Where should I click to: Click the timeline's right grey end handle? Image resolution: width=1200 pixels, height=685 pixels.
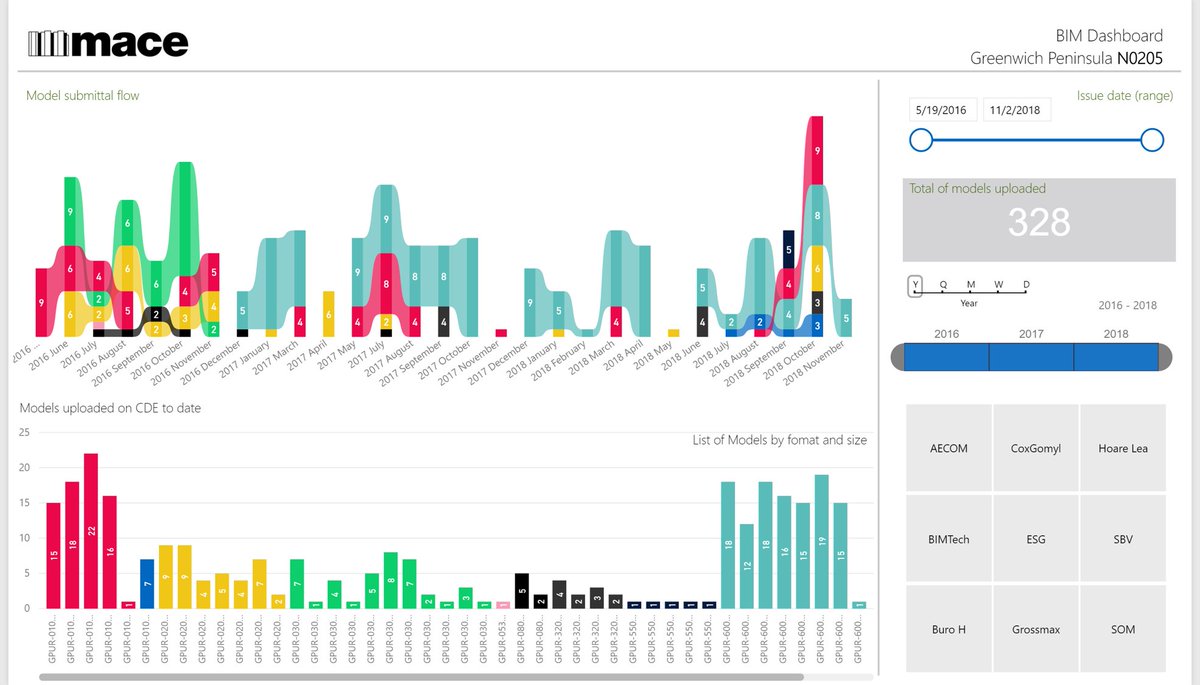(1165, 357)
